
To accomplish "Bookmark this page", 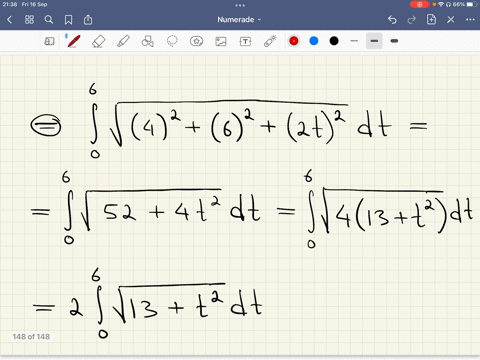I will click(68, 20).
